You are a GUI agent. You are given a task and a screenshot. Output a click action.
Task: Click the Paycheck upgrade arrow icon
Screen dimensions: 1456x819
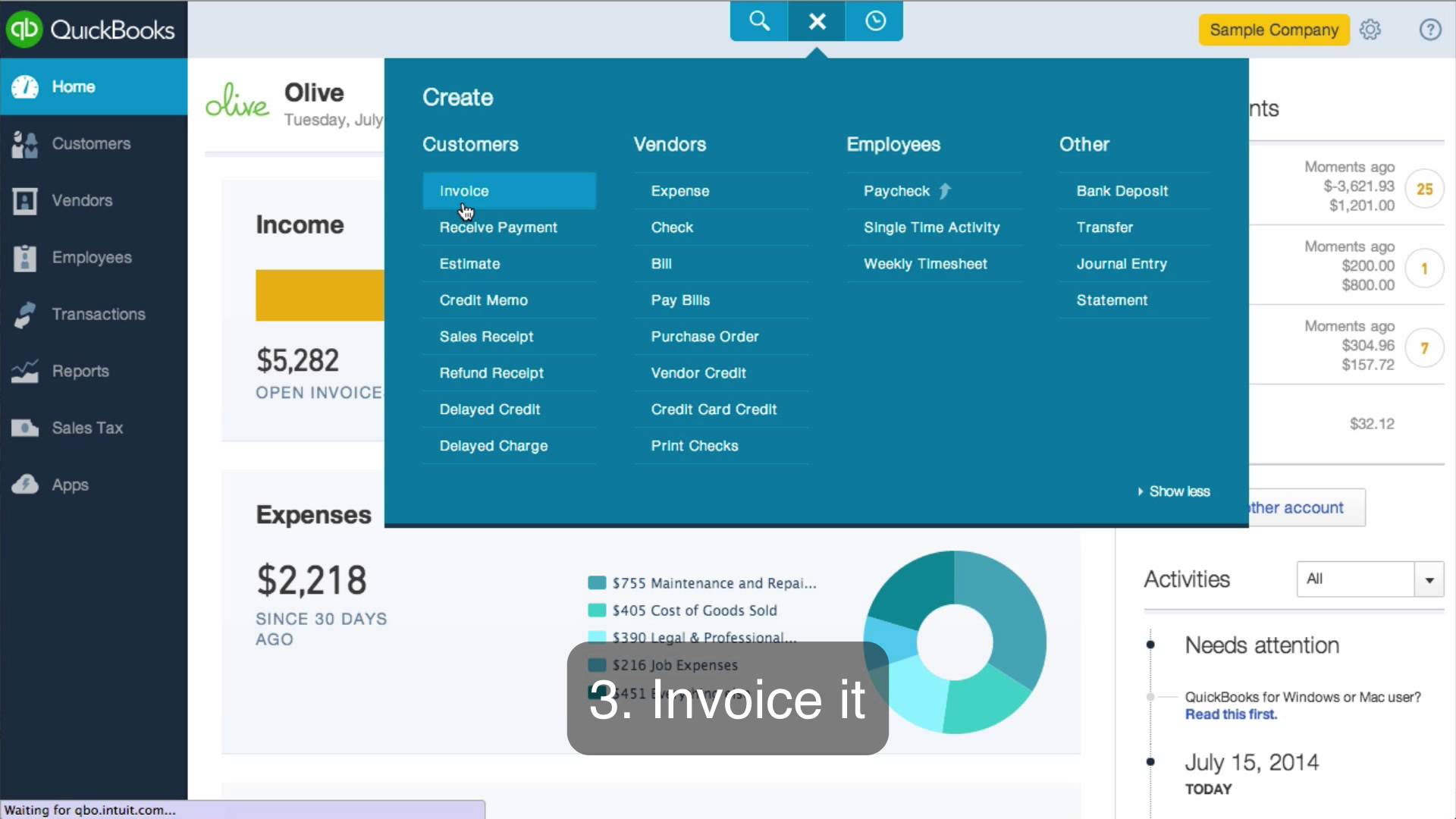[945, 190]
